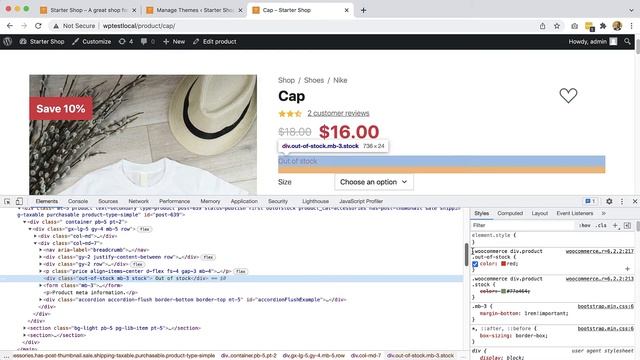Click the Chrome profile avatar

pos(617,26)
